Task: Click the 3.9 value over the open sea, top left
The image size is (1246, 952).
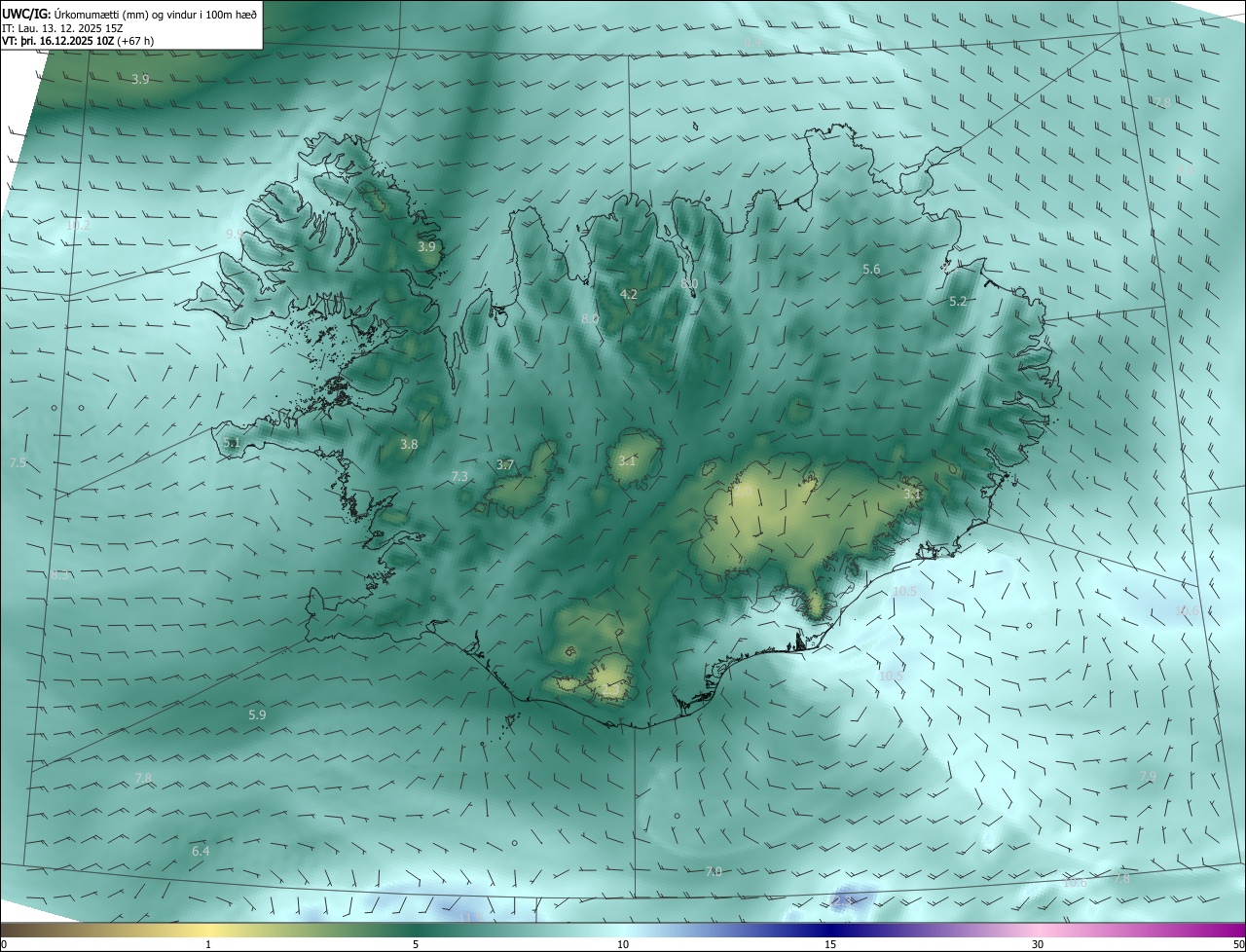Action: (x=140, y=79)
